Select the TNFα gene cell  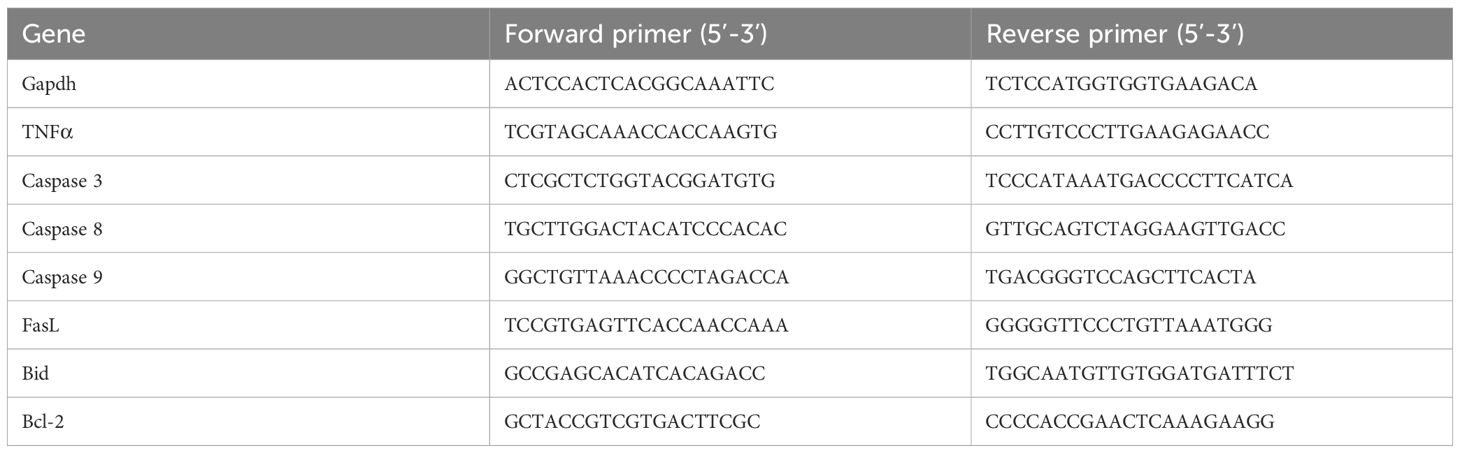46,133
